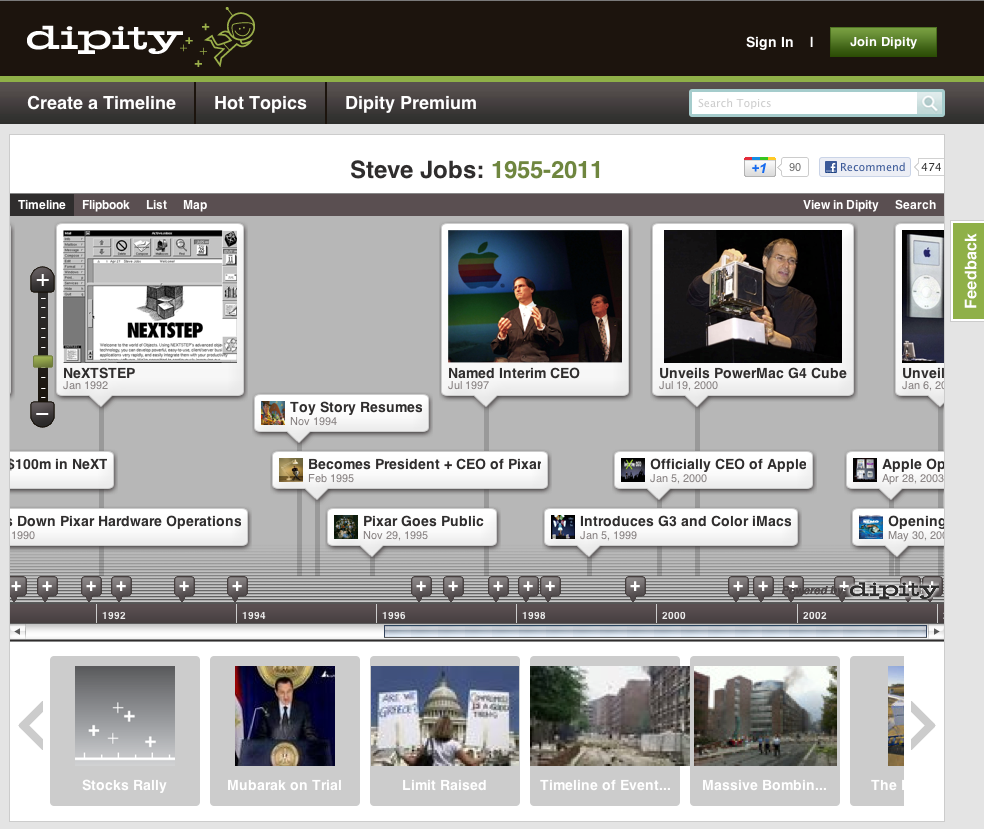Image resolution: width=984 pixels, height=829 pixels.
Task: Switch to the Timeline view tab
Action: click(42, 205)
